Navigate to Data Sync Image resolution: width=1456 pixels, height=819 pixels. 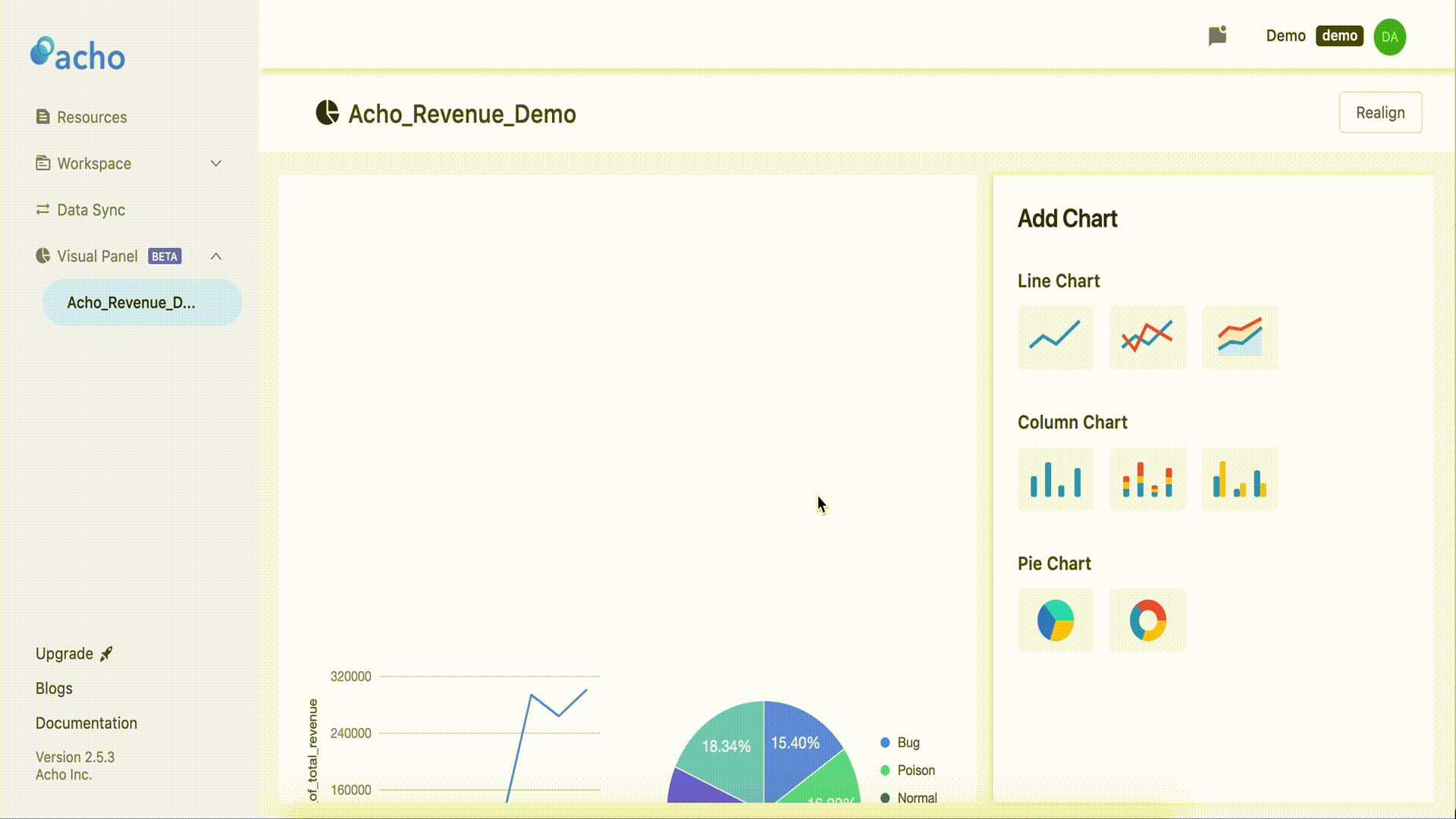pos(91,209)
